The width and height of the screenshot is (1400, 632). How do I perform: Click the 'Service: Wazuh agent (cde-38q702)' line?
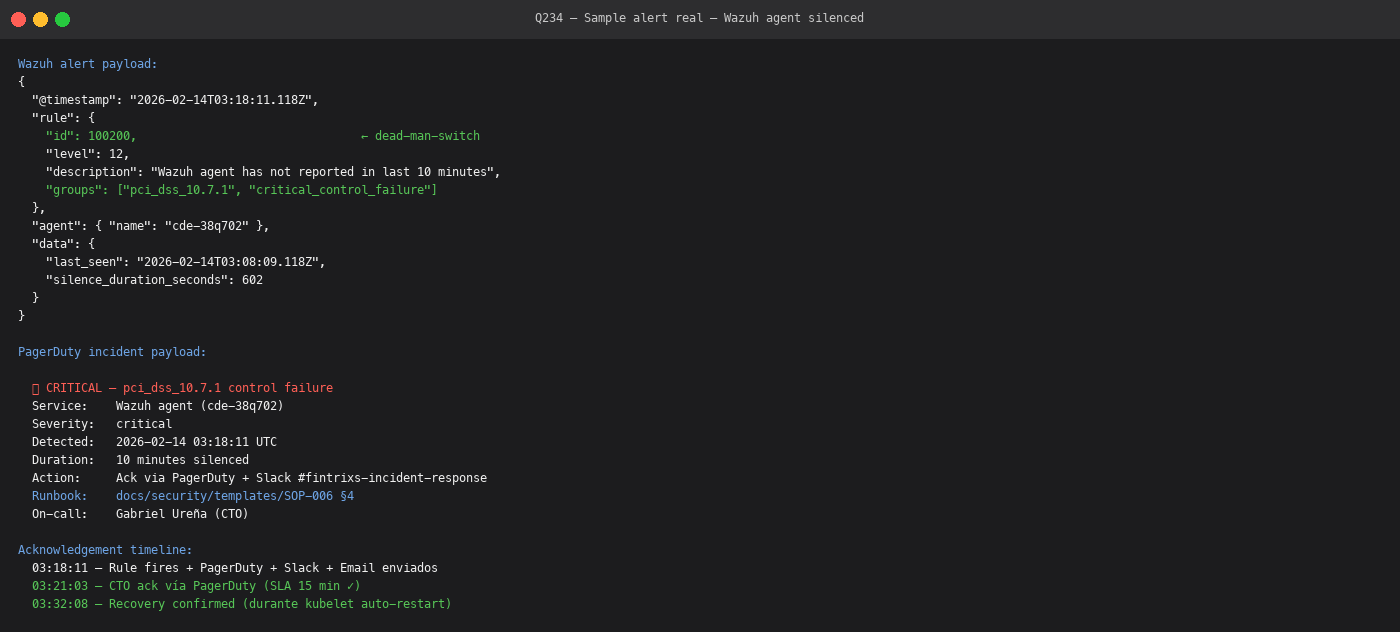coord(158,406)
